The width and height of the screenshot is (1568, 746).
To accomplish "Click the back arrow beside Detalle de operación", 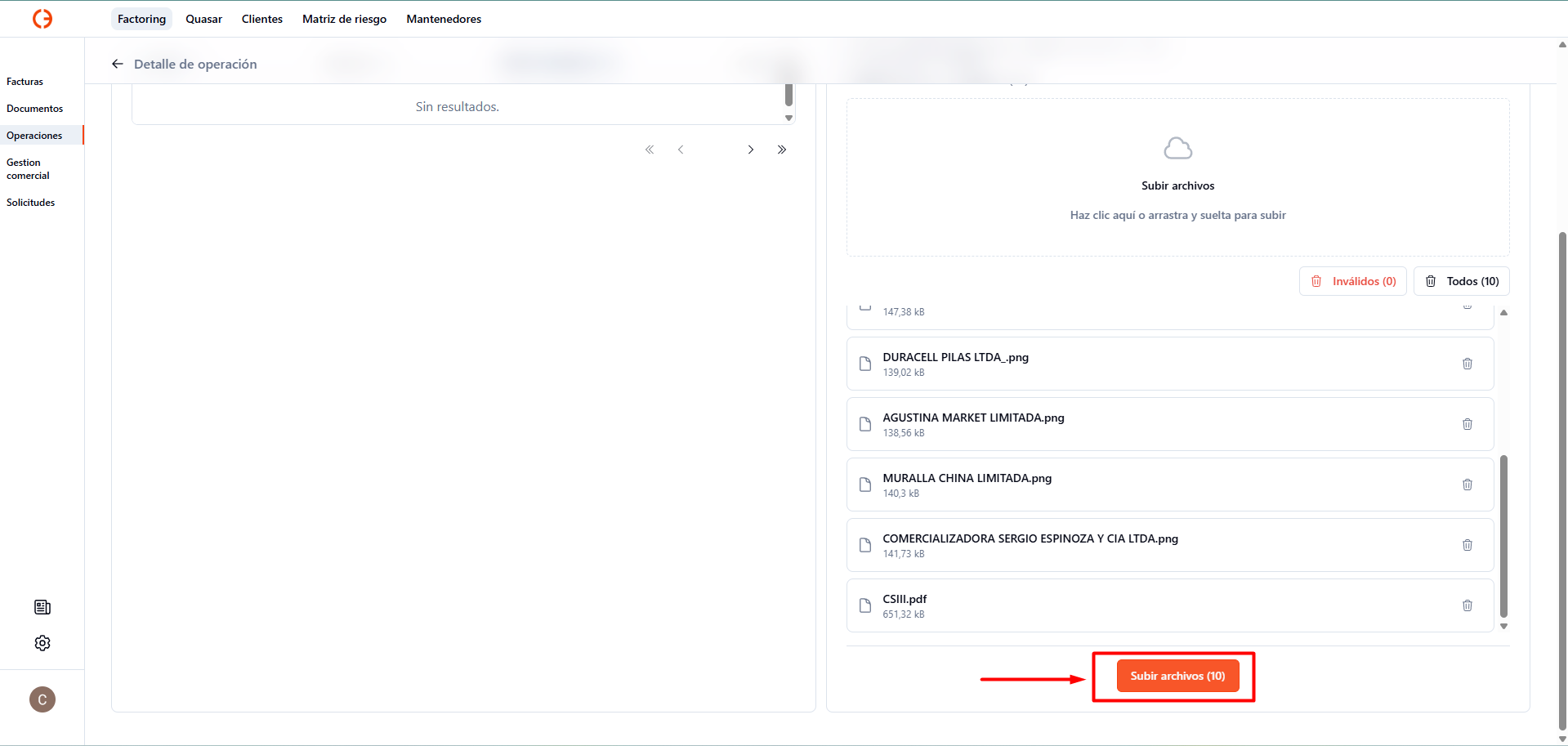I will [x=118, y=64].
